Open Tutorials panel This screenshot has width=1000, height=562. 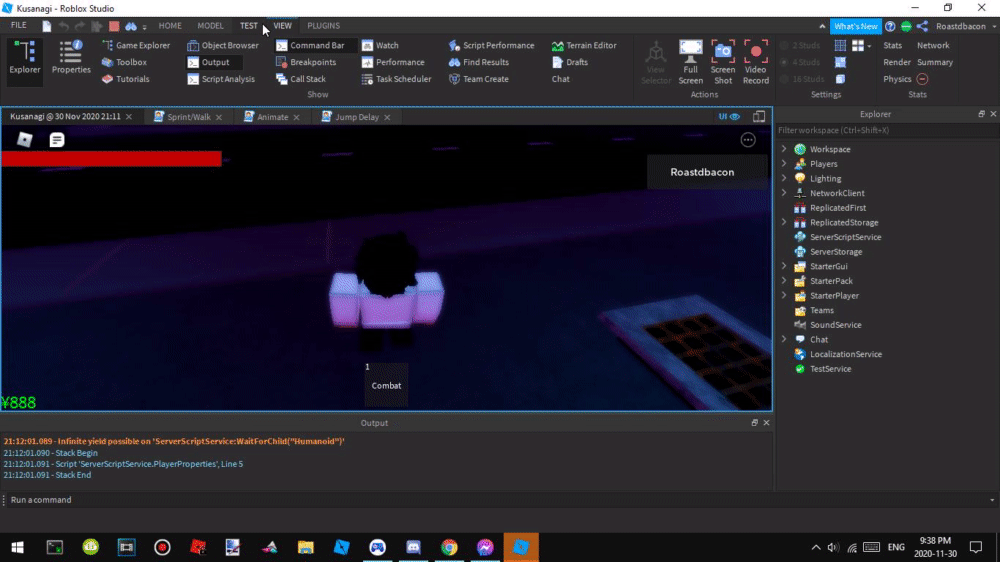coord(126,79)
